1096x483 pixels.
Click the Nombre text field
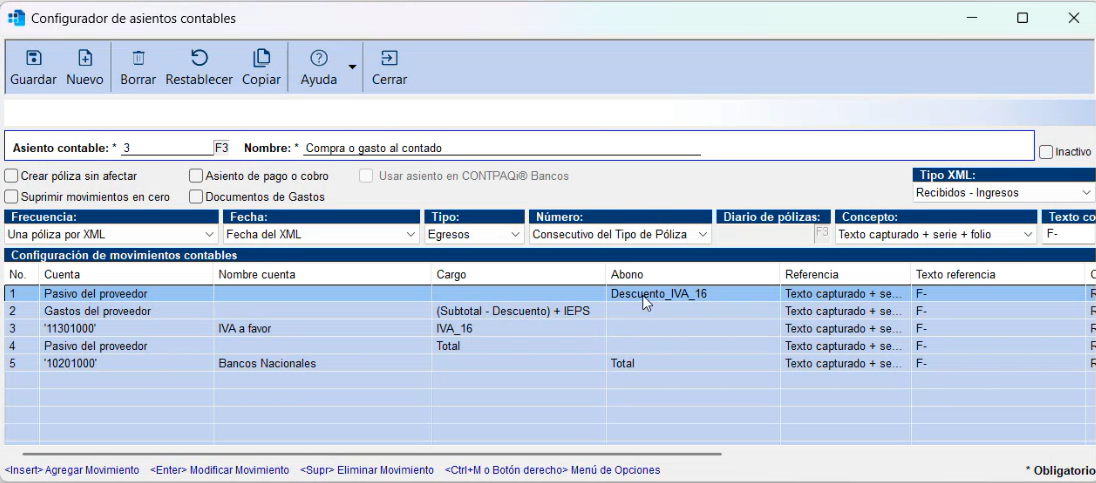point(500,148)
